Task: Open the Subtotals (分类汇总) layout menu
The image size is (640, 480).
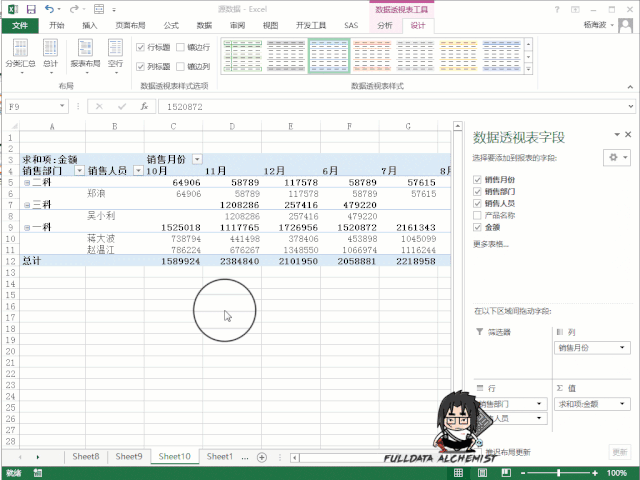Action: tap(20, 57)
